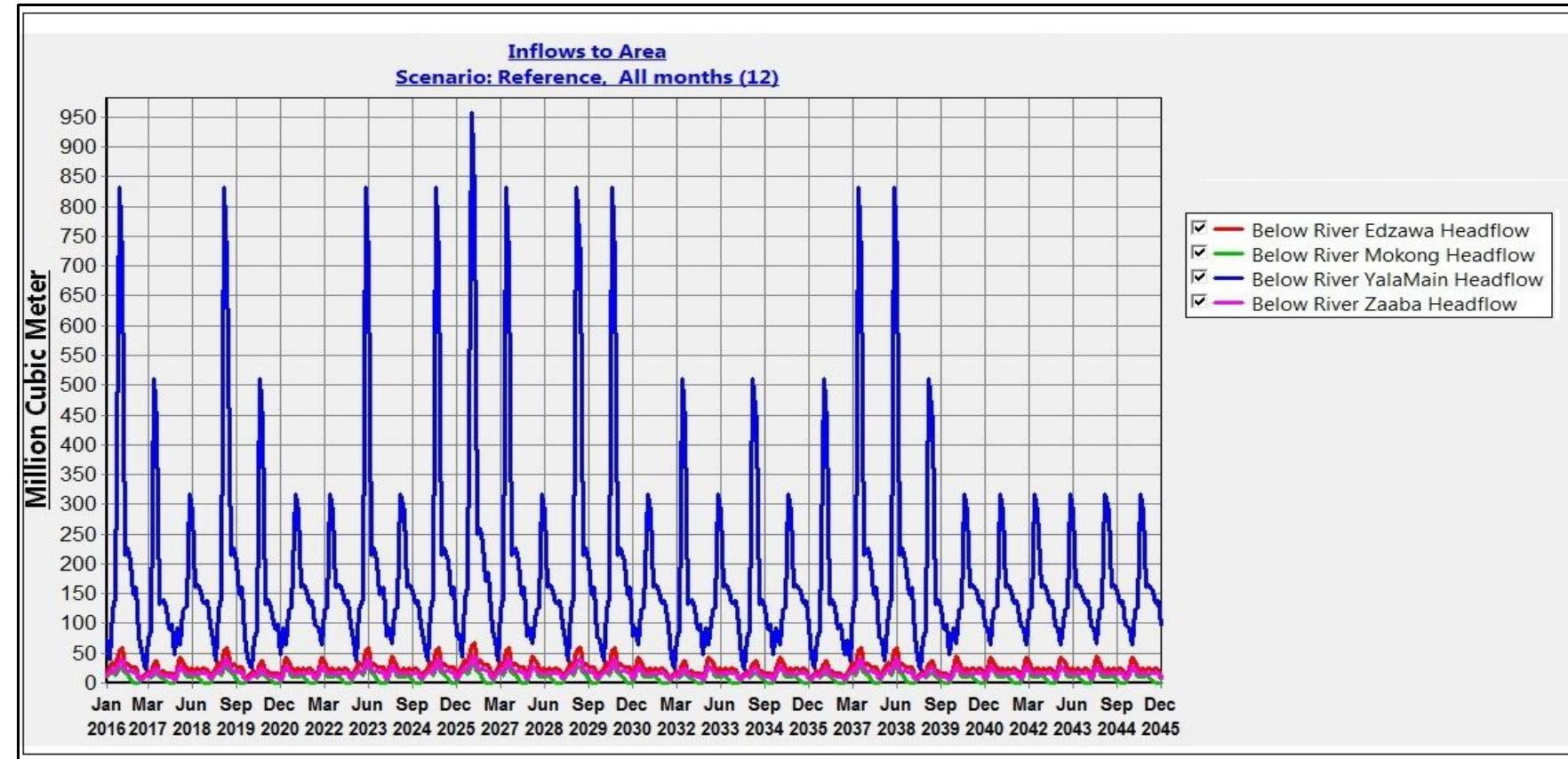Select 'Below River Zaaba Headflow' legend text
Screen dimensions: 1568x759
tap(1384, 304)
